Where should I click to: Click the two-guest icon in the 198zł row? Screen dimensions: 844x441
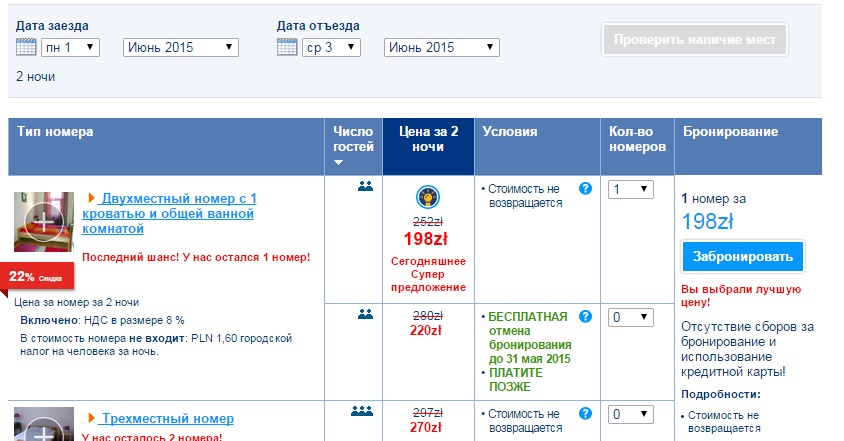click(x=365, y=186)
